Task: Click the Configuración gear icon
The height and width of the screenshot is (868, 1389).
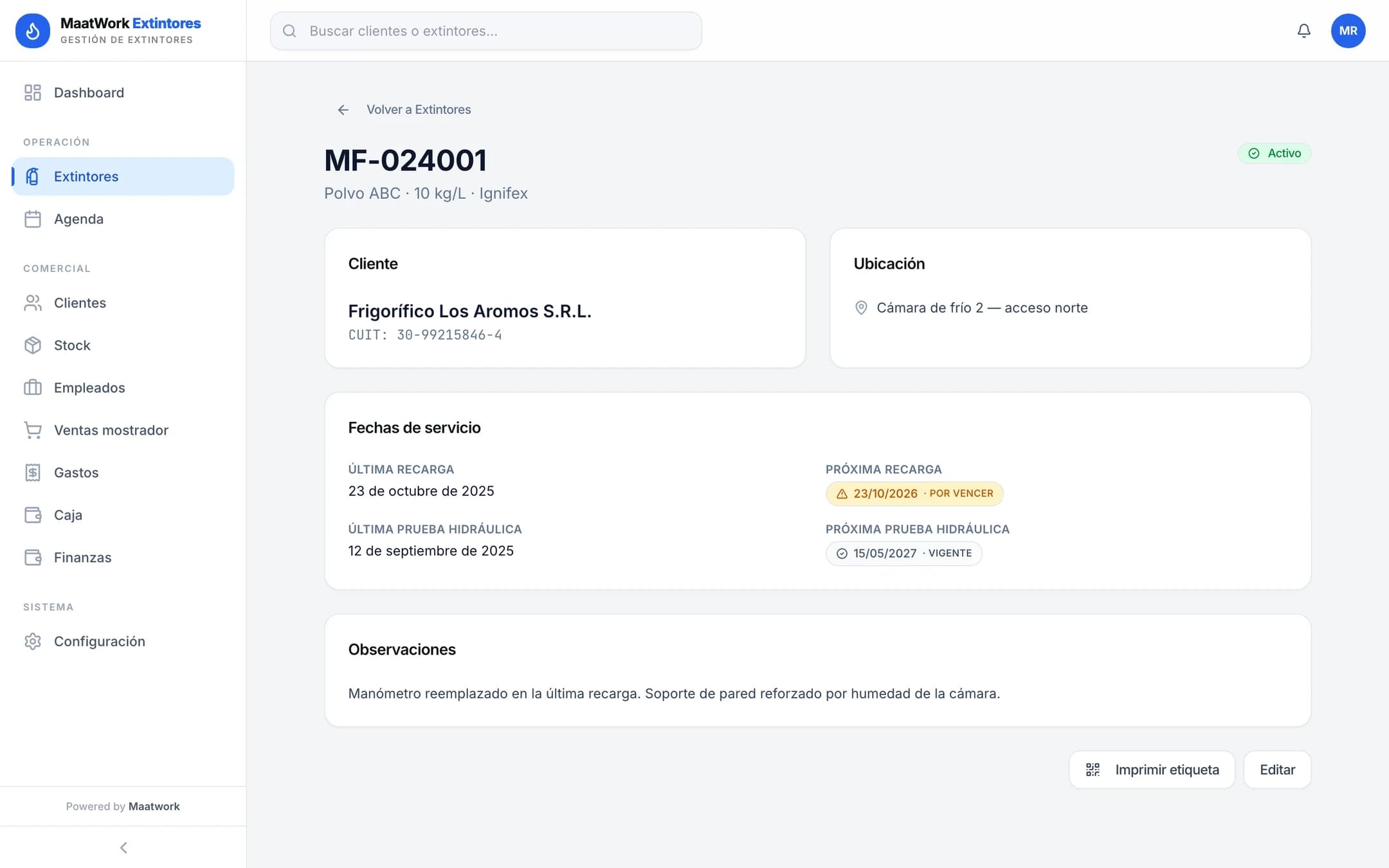Action: point(33,642)
